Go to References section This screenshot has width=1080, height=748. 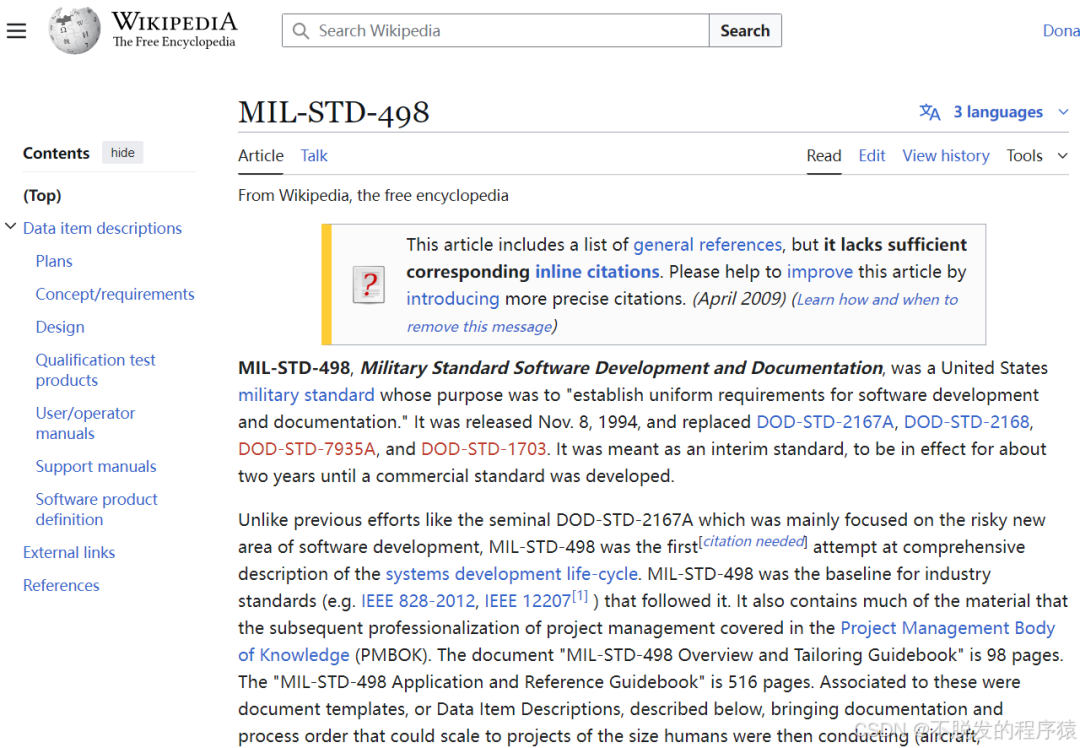(x=61, y=585)
